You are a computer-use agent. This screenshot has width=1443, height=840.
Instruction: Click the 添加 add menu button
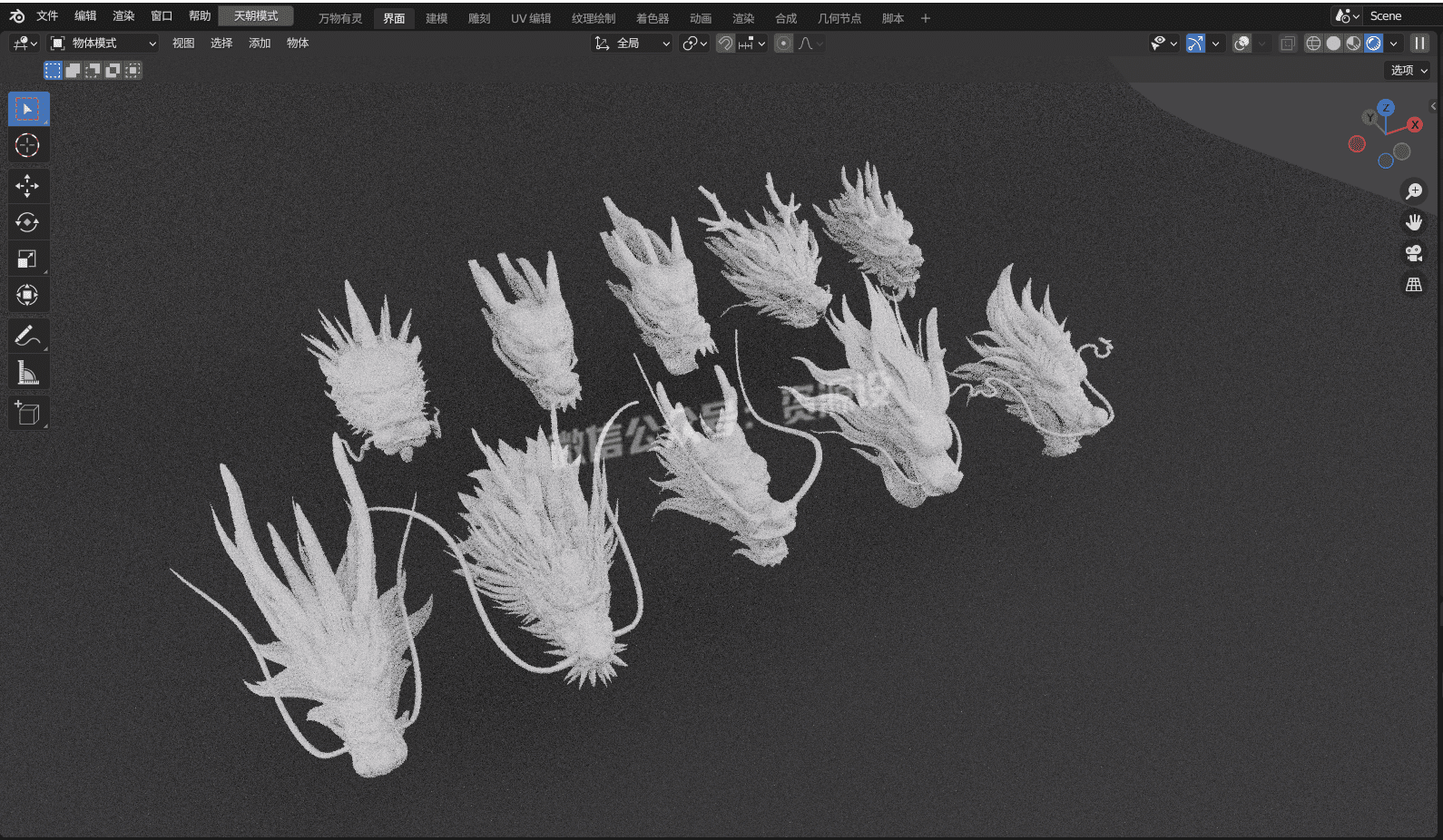point(260,44)
